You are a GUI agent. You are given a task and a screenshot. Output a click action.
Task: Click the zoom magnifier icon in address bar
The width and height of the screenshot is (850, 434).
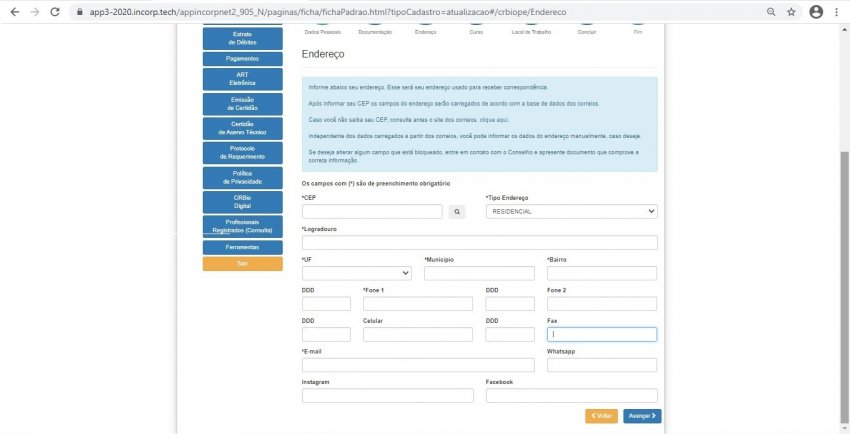[x=771, y=12]
